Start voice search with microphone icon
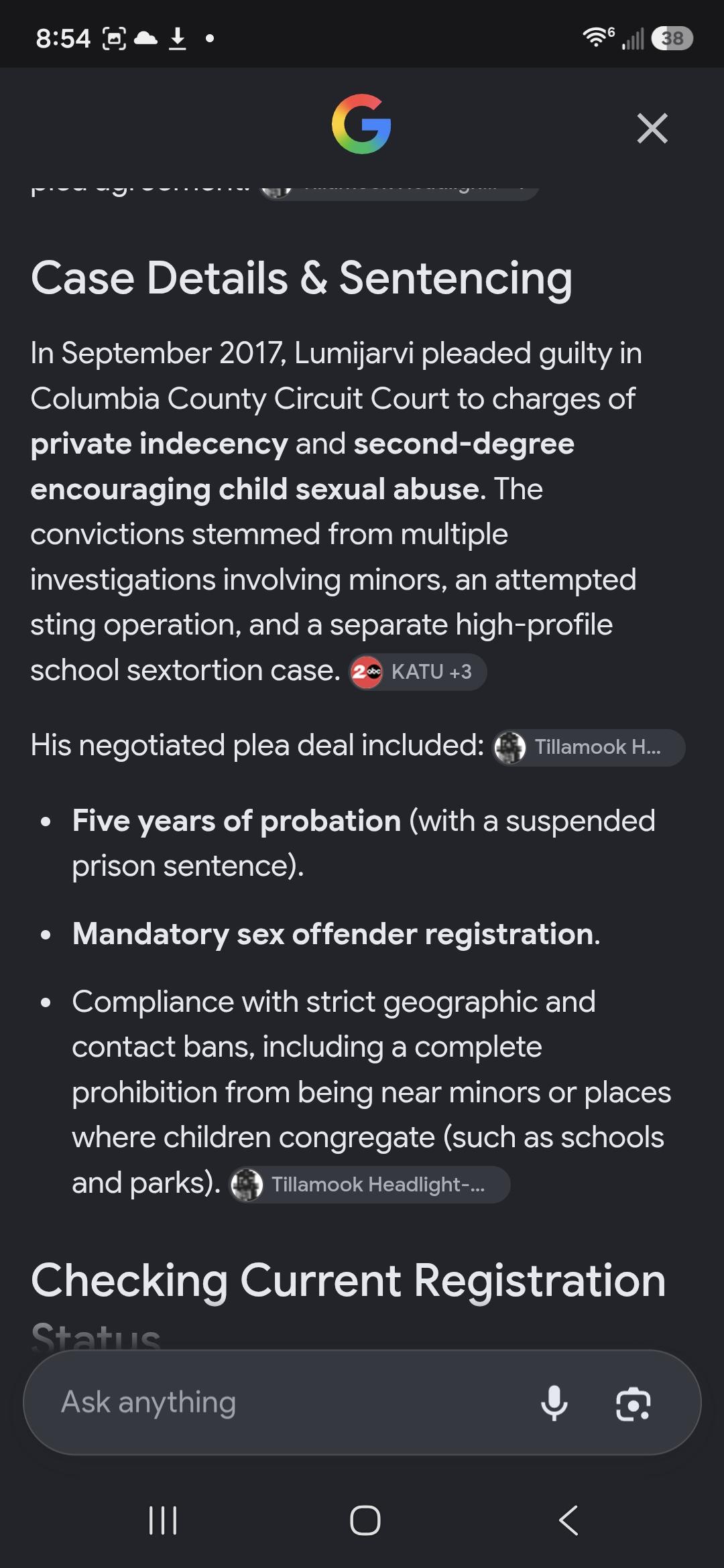Screen dimensions: 724x1568 pos(554,1402)
